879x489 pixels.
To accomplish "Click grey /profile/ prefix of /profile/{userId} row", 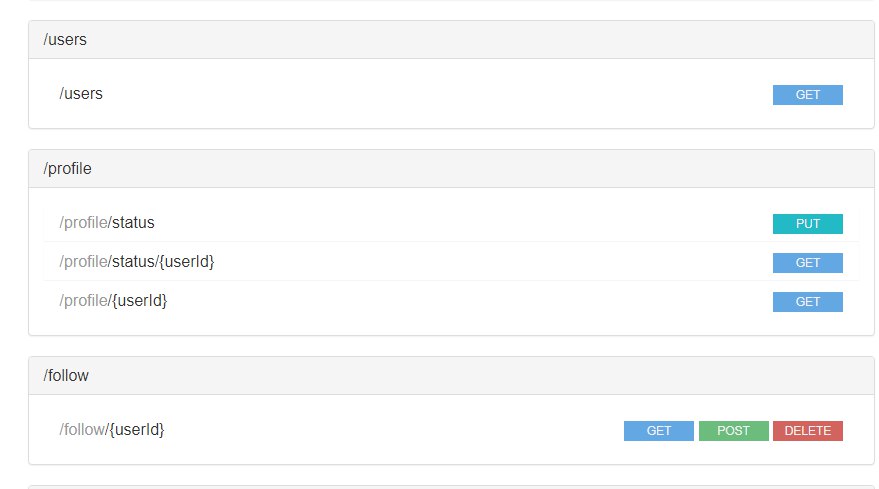I will click(84, 300).
